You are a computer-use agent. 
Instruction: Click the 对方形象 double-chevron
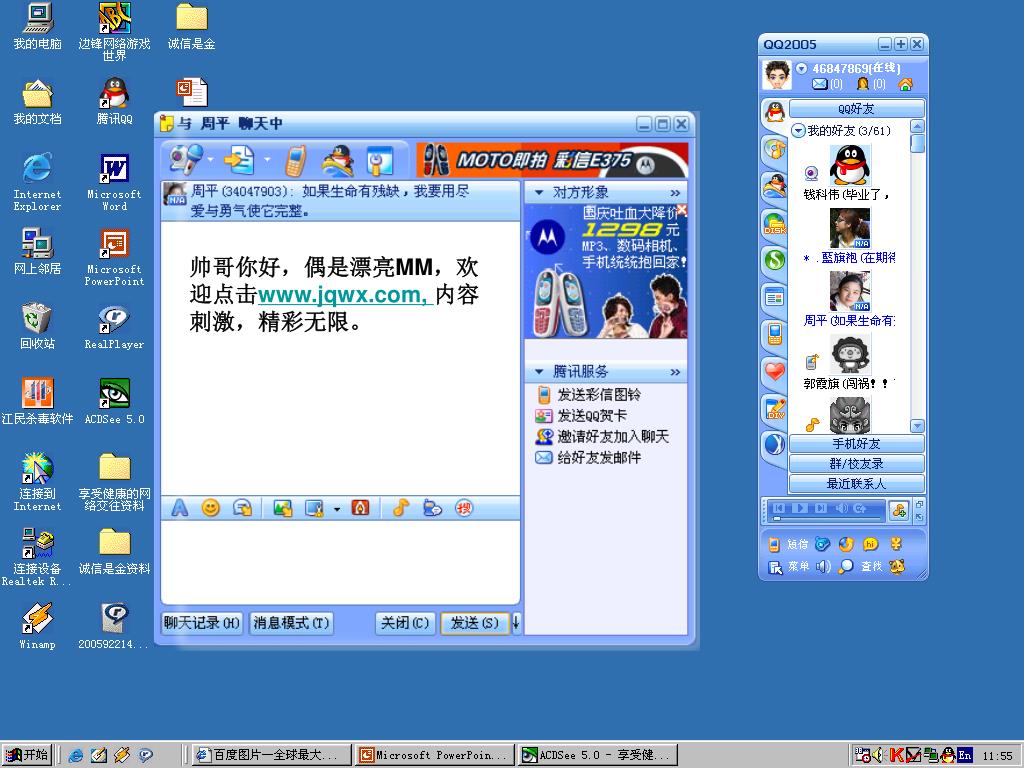[x=675, y=193]
